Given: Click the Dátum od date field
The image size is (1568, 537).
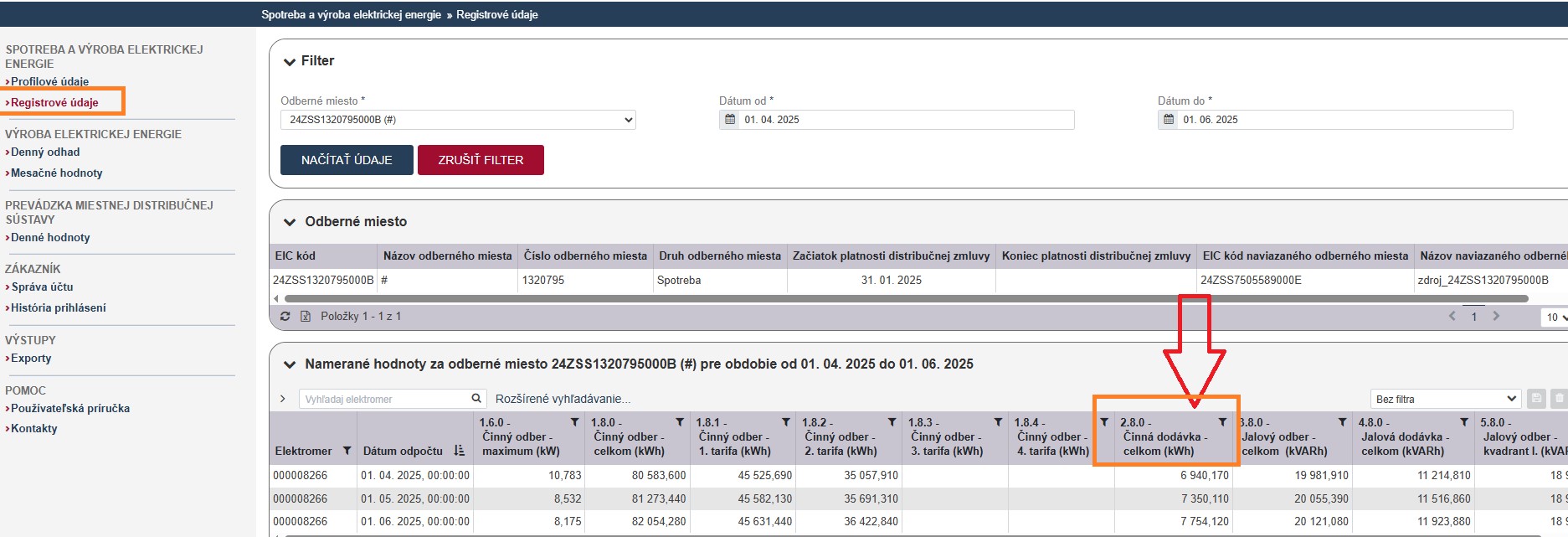Looking at the screenshot, I should coord(907,120).
